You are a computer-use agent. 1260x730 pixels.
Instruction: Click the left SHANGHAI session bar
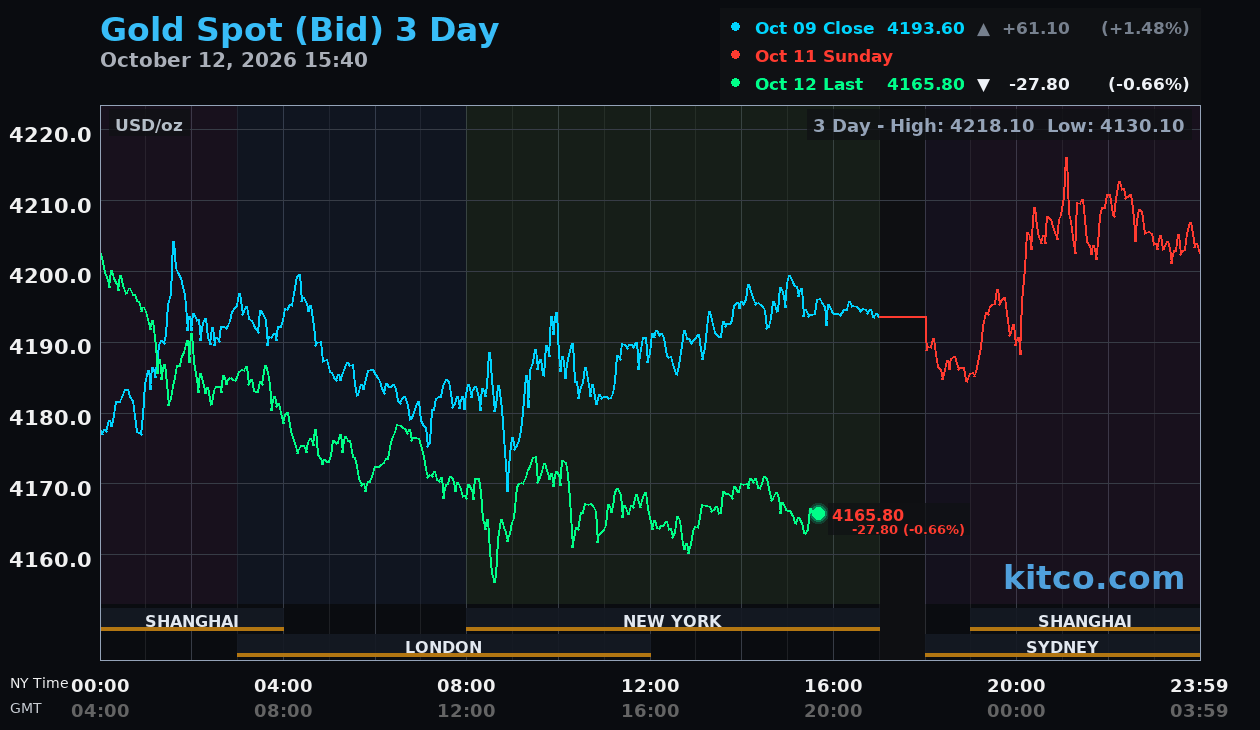192,621
